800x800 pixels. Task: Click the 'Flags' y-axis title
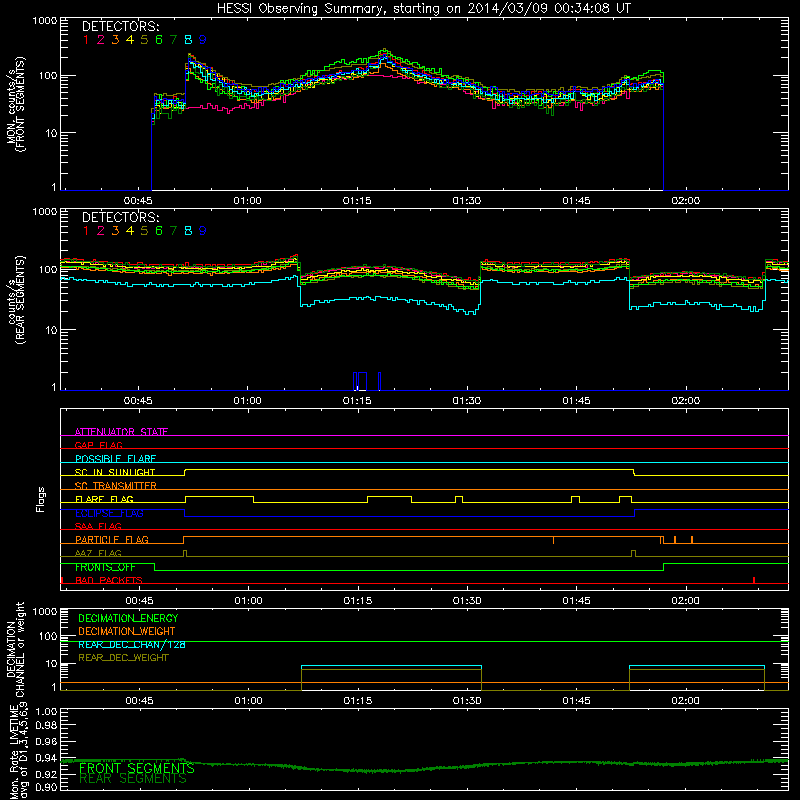(x=40, y=499)
